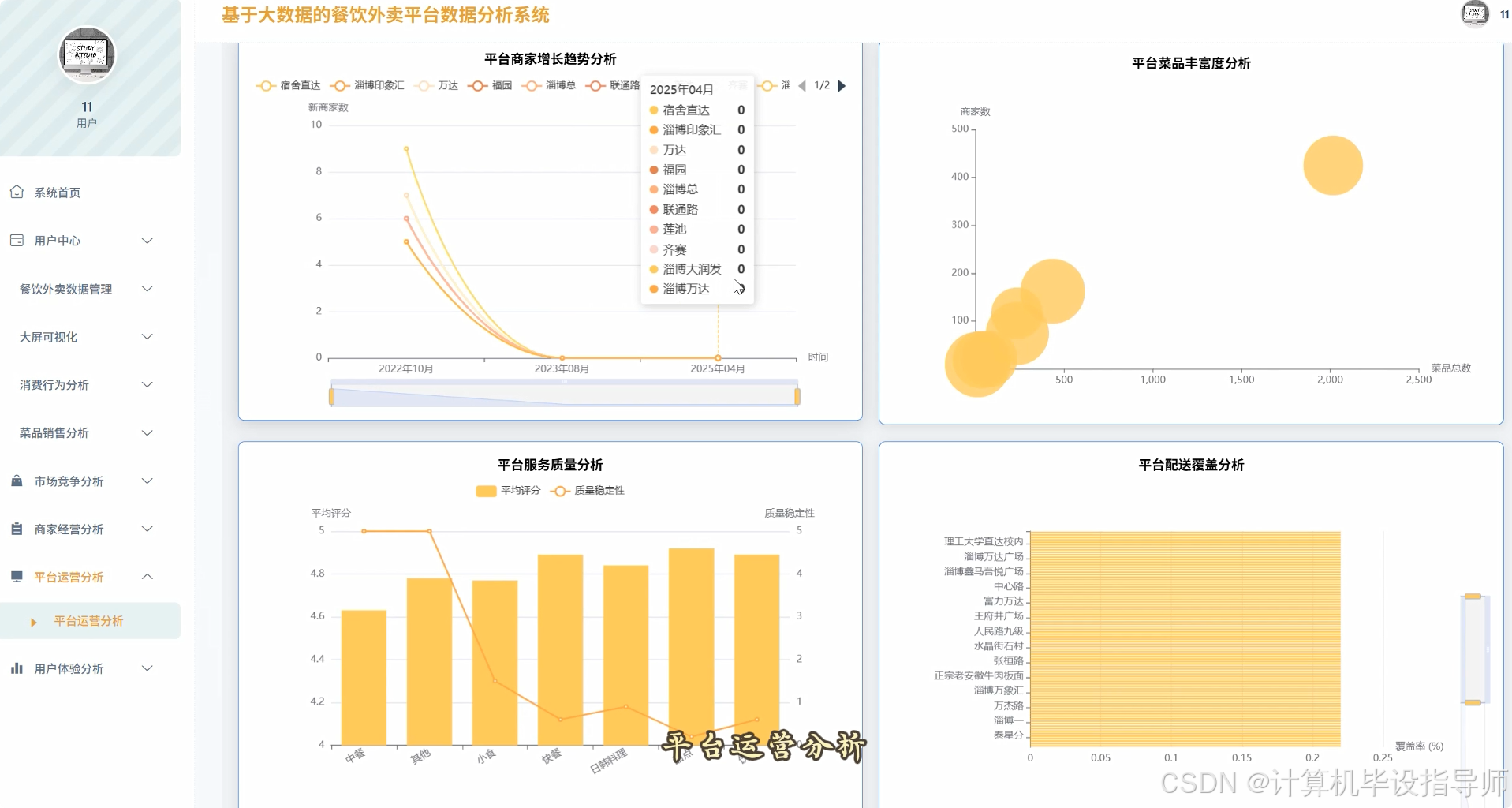This screenshot has width=1512, height=808.
Task: Click the 用户中心 user center icon
Action: pyautogui.click(x=16, y=240)
